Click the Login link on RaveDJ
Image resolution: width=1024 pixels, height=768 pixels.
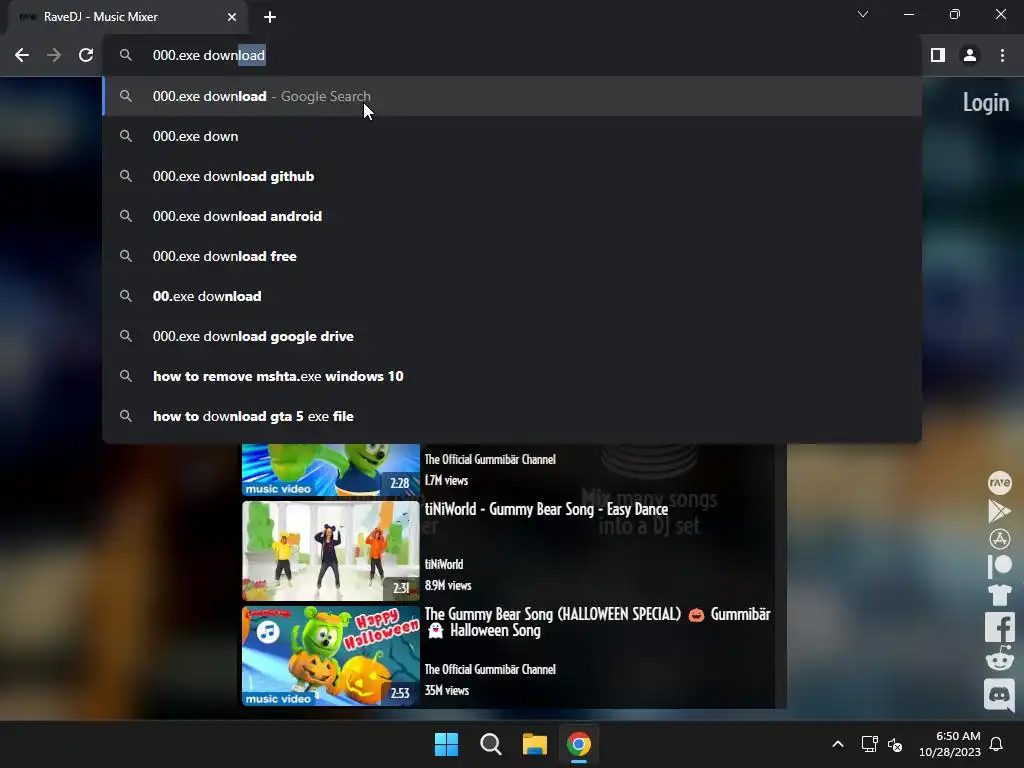pyautogui.click(x=985, y=103)
